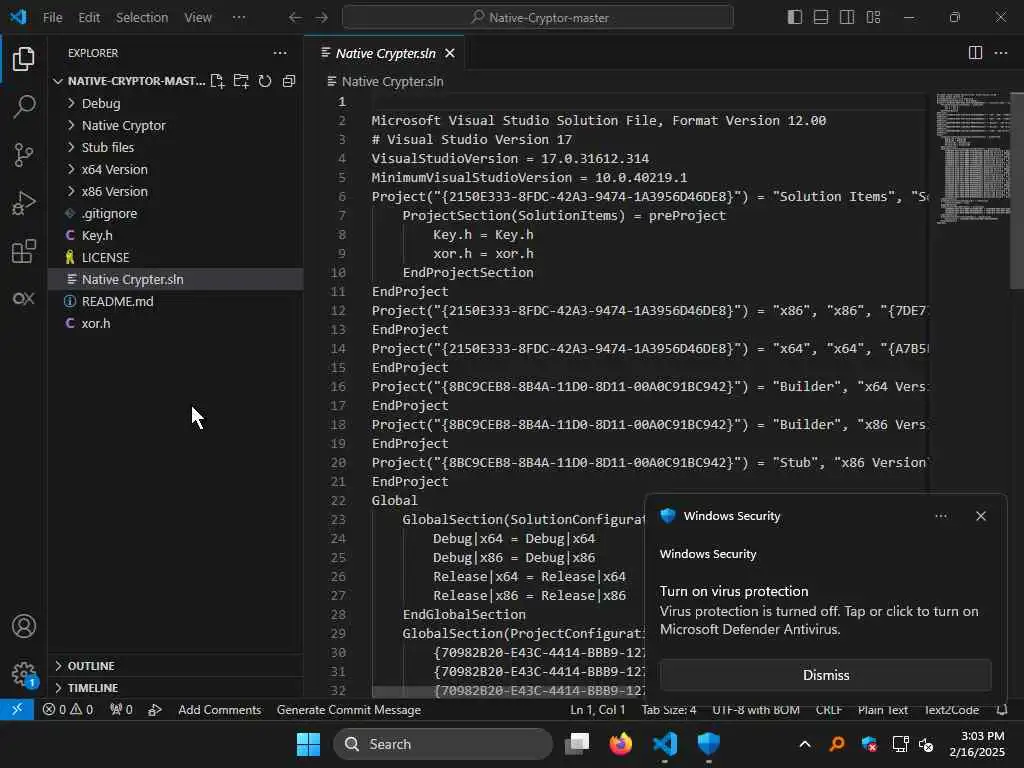Expand the x86 Version folder

click(114, 191)
